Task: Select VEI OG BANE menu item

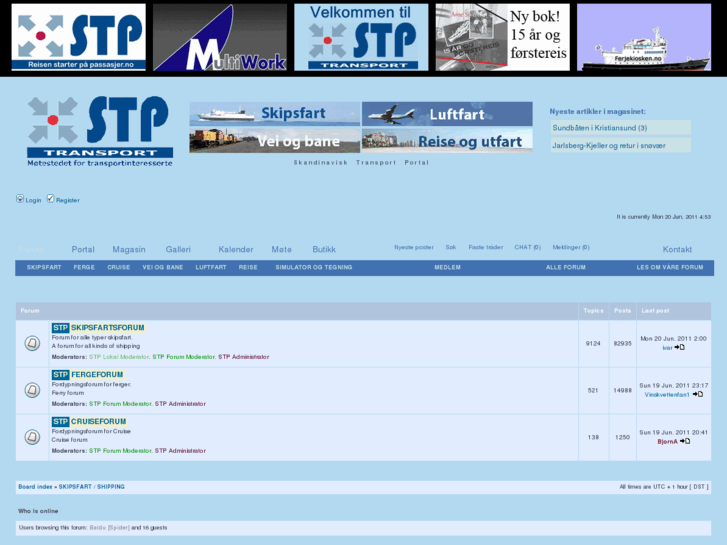Action: [163, 267]
